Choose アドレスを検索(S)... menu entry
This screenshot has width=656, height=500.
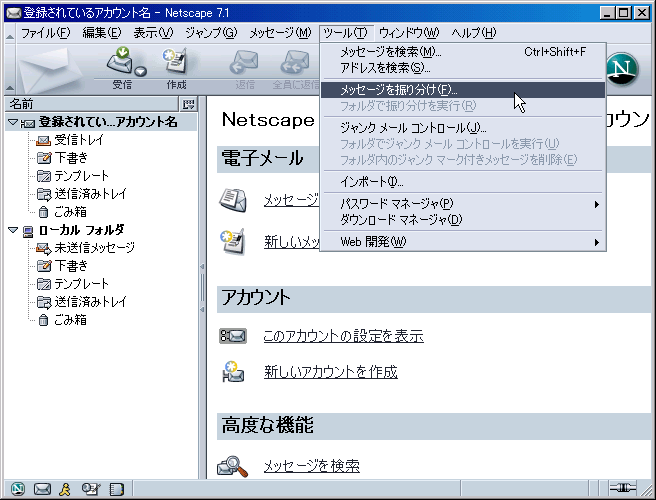[463, 67]
